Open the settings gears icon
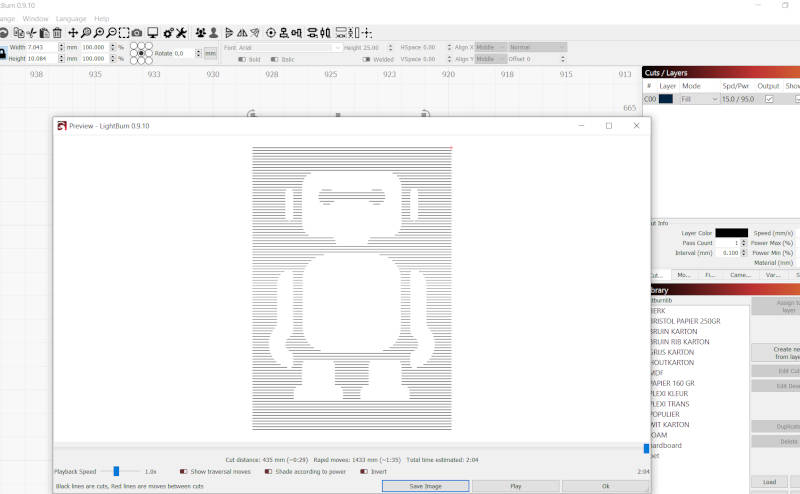This screenshot has width=800, height=494. pyautogui.click(x=168, y=33)
